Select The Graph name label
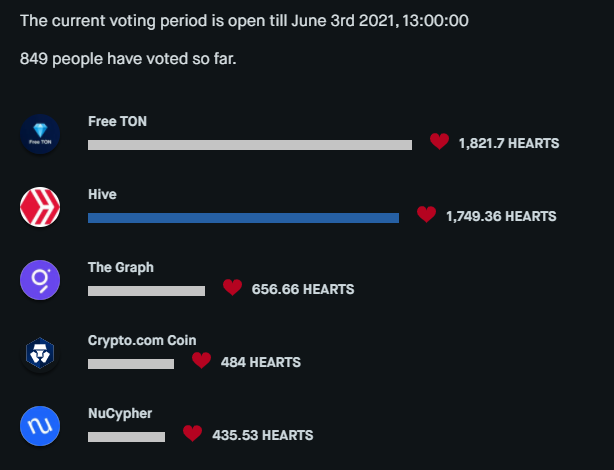Viewport: 614px width, 470px height. [120, 267]
